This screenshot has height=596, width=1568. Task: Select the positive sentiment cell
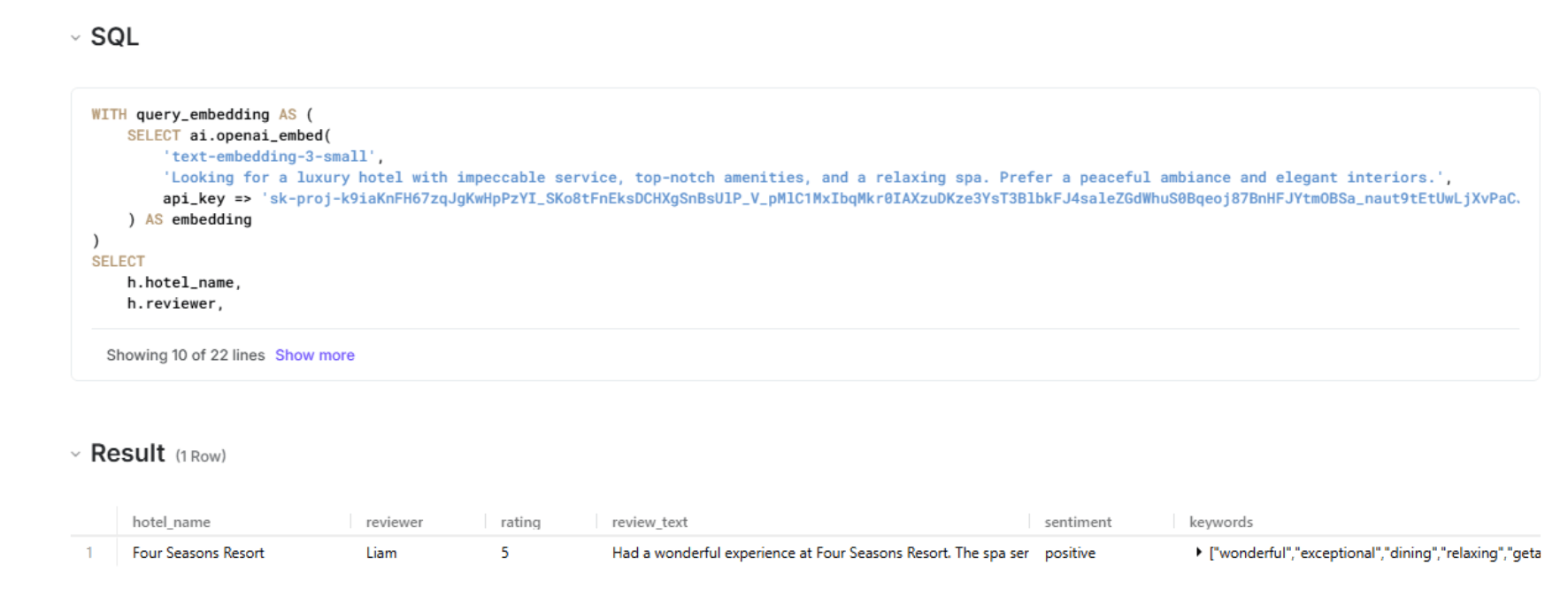pos(1070,554)
